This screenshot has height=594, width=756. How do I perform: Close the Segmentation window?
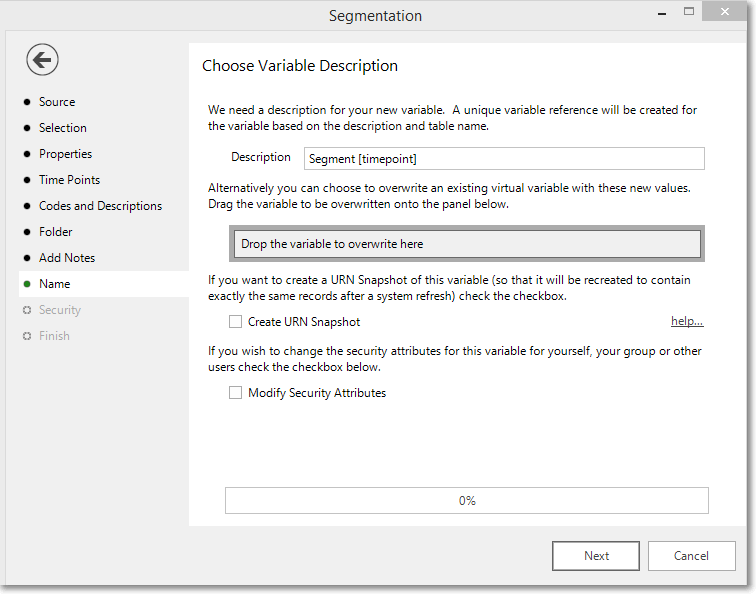point(725,12)
